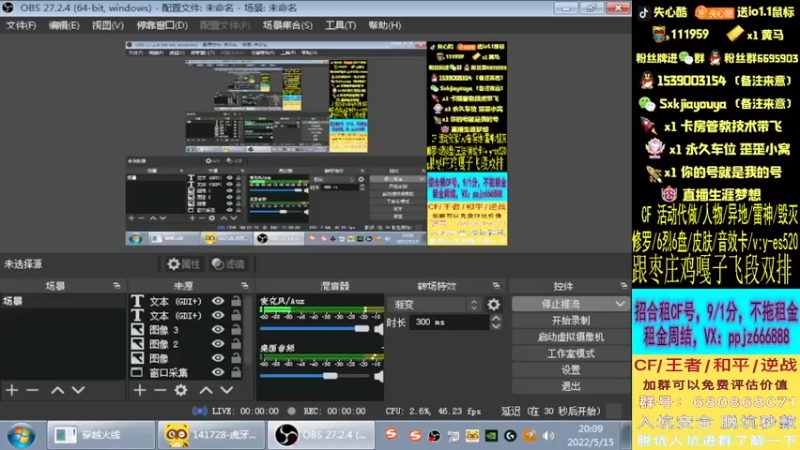
Task: Open 设置 settings from controls panel
Action: coord(571,370)
